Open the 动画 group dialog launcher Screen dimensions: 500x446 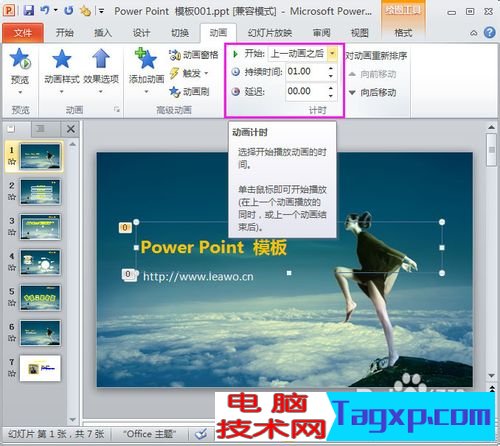117,109
